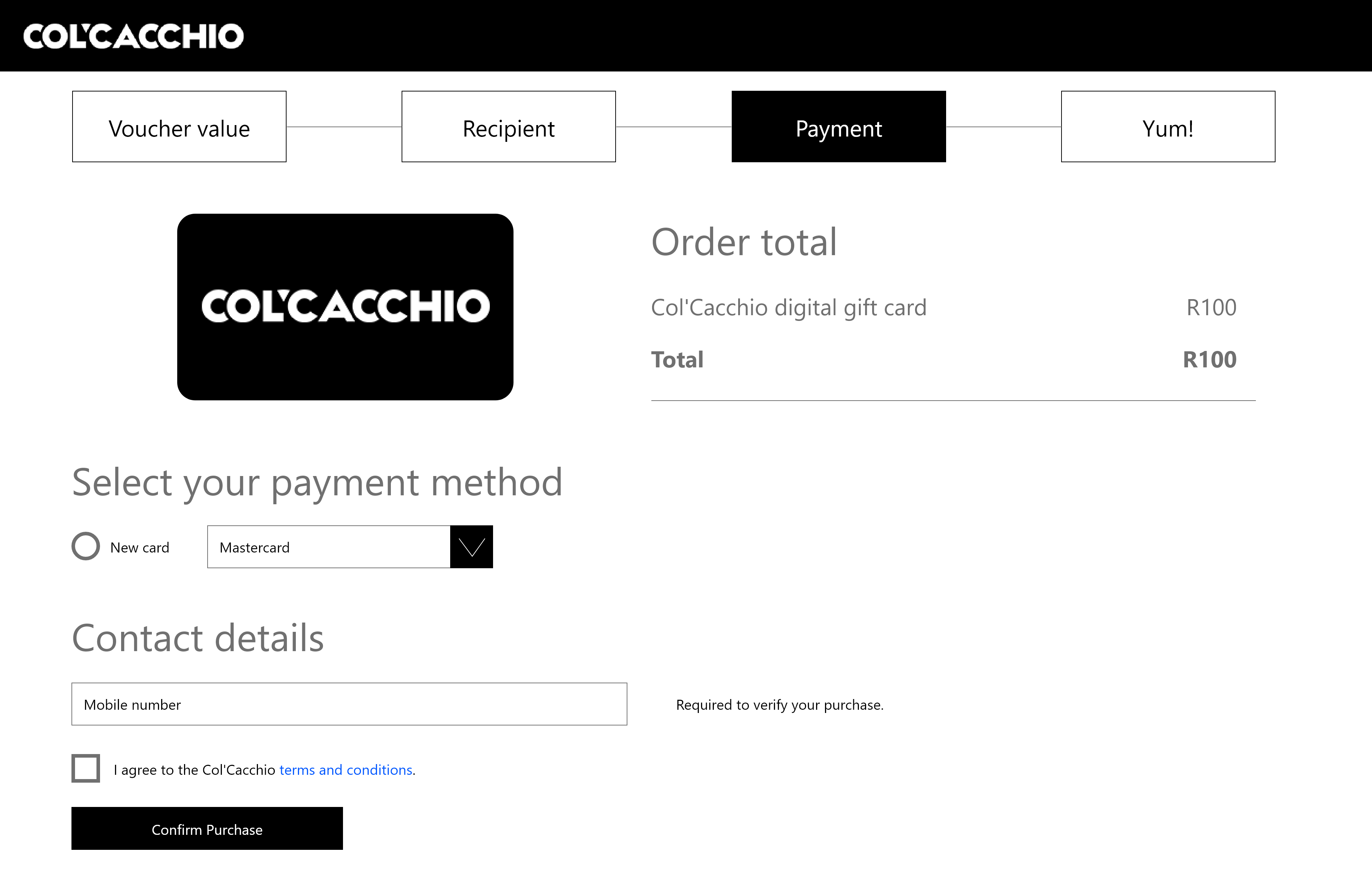The image size is (1372, 882).
Task: Select the New card radio button
Action: (86, 546)
